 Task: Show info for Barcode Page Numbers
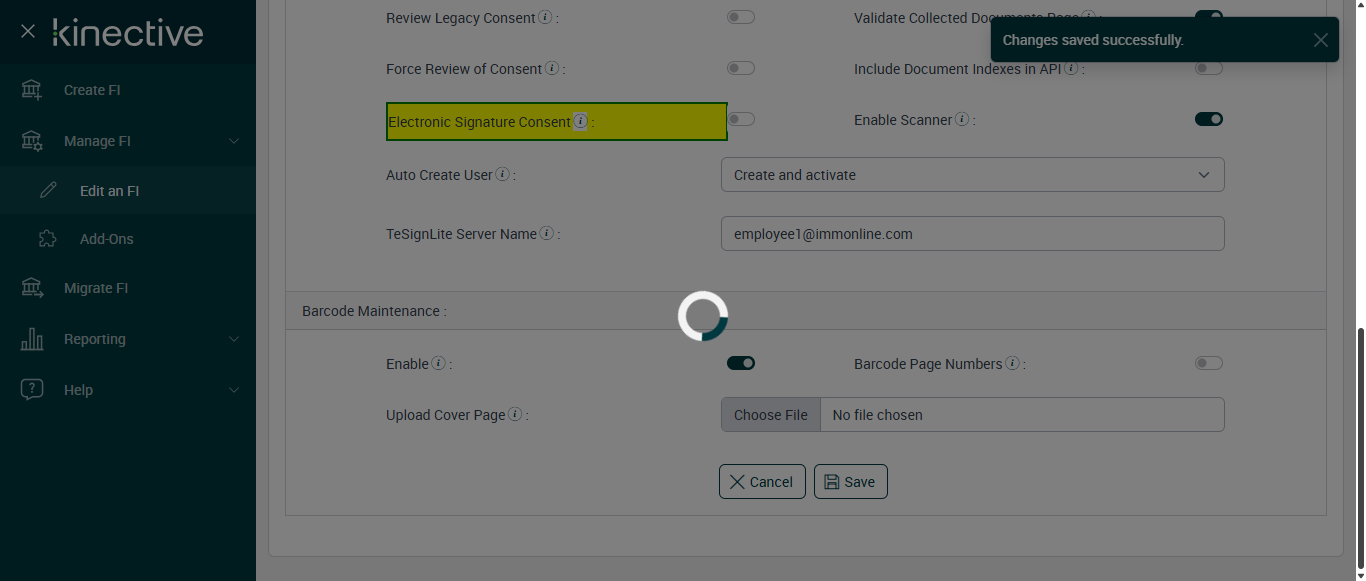click(1012, 364)
